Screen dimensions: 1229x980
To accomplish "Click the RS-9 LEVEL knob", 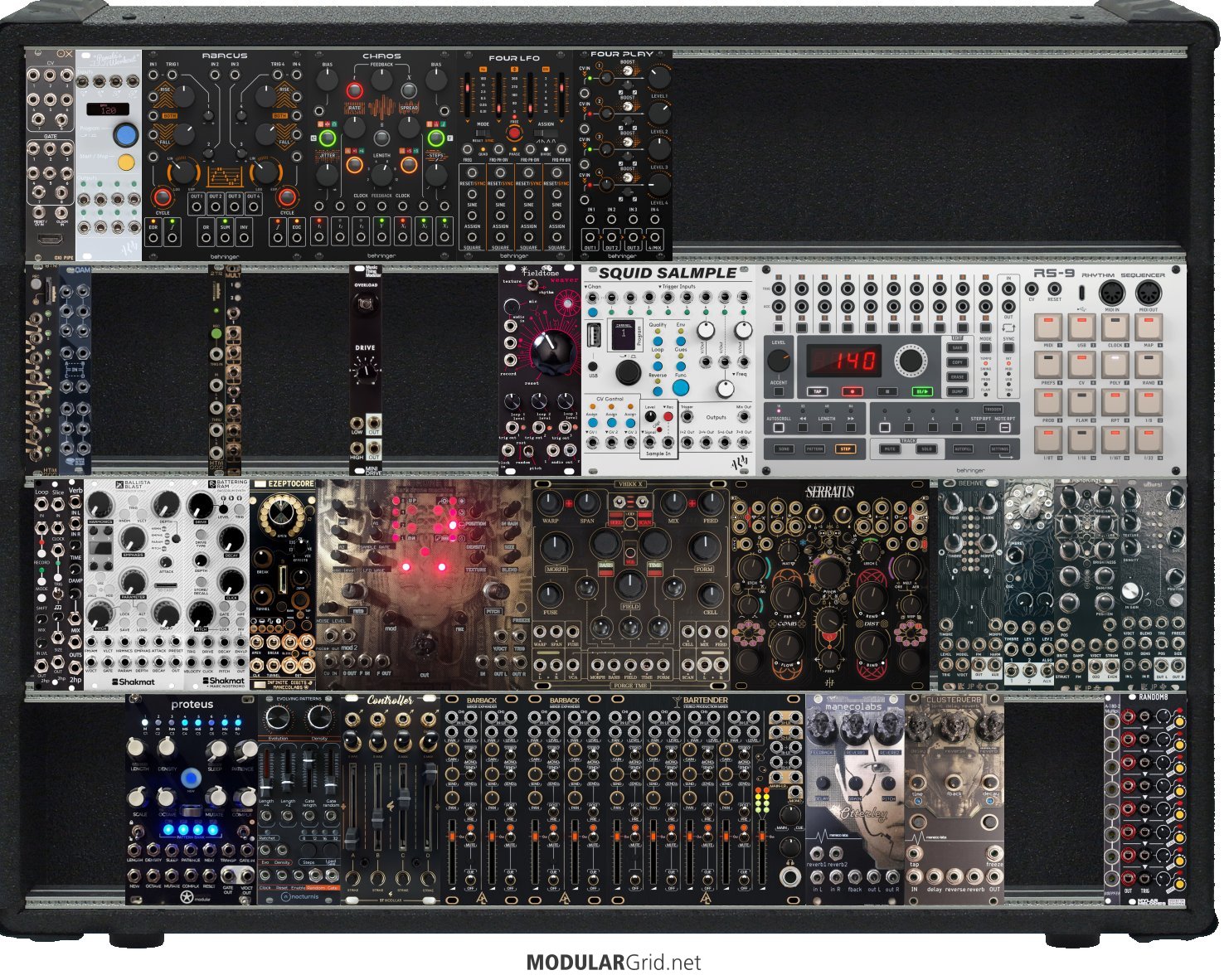I will tap(779, 360).
